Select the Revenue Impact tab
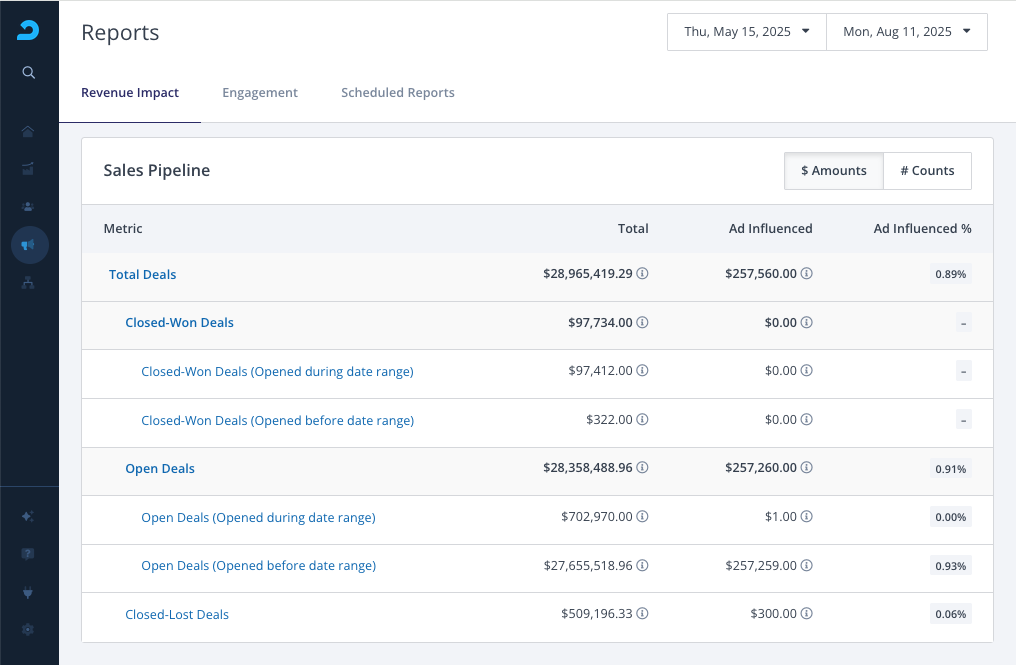The height and width of the screenshot is (665, 1016). point(130,93)
